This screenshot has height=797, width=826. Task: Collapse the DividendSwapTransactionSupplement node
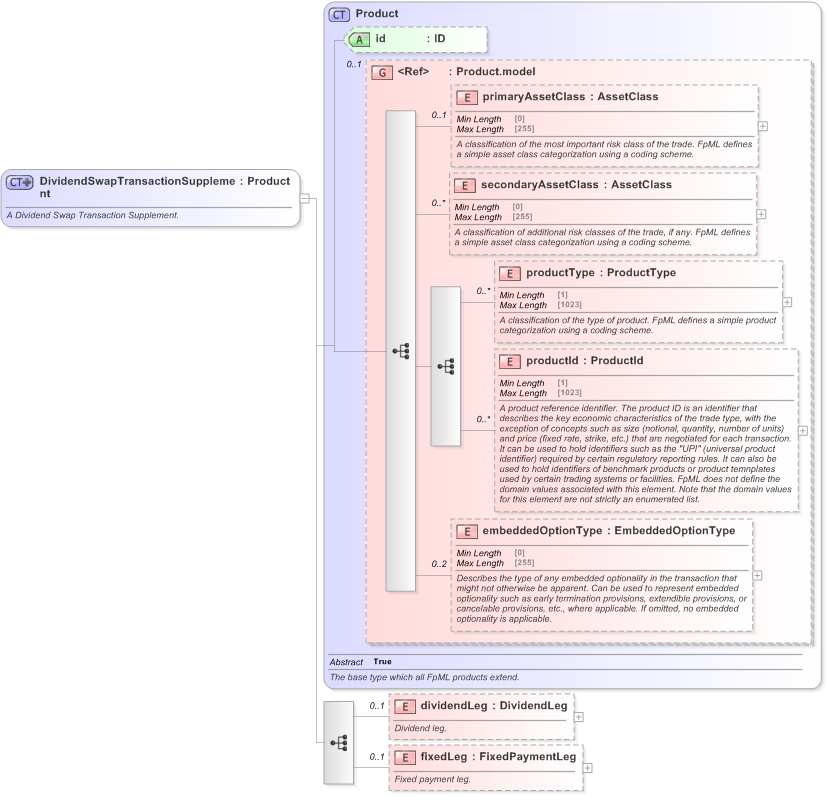point(304,199)
